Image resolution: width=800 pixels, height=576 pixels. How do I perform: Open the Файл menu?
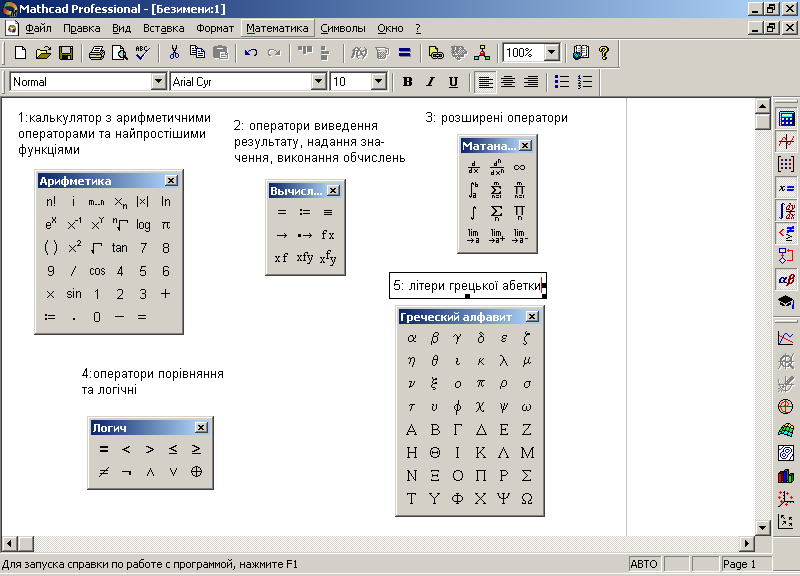pyautogui.click(x=38, y=29)
